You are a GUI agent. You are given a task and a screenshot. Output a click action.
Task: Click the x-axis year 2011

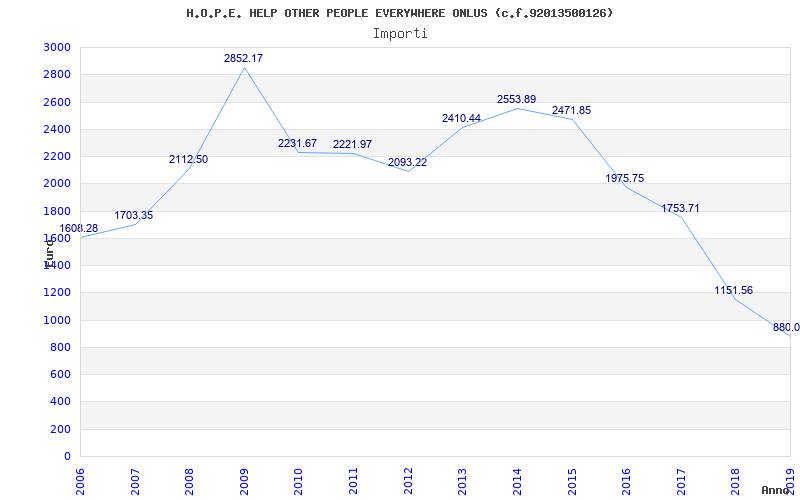pyautogui.click(x=353, y=480)
